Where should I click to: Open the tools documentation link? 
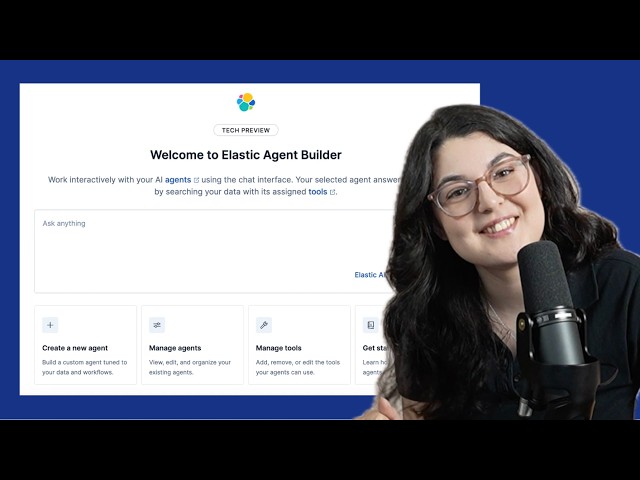click(318, 191)
